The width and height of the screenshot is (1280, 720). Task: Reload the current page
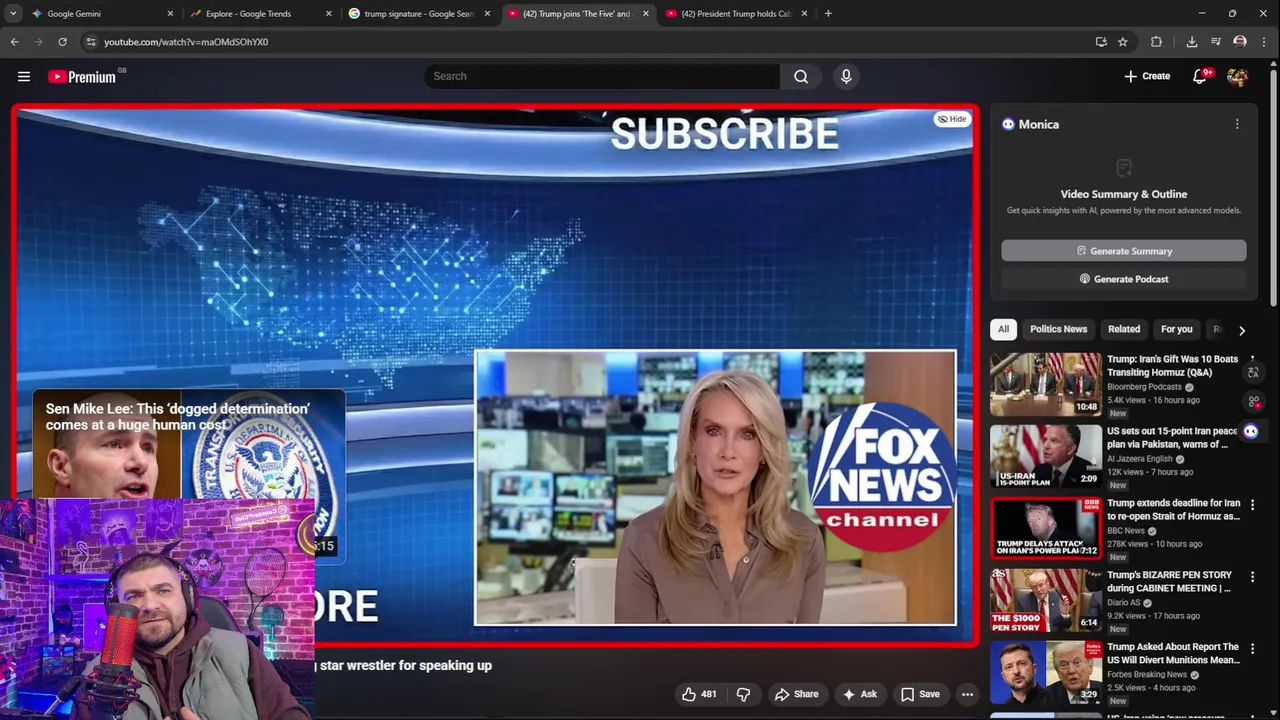pyautogui.click(x=62, y=42)
